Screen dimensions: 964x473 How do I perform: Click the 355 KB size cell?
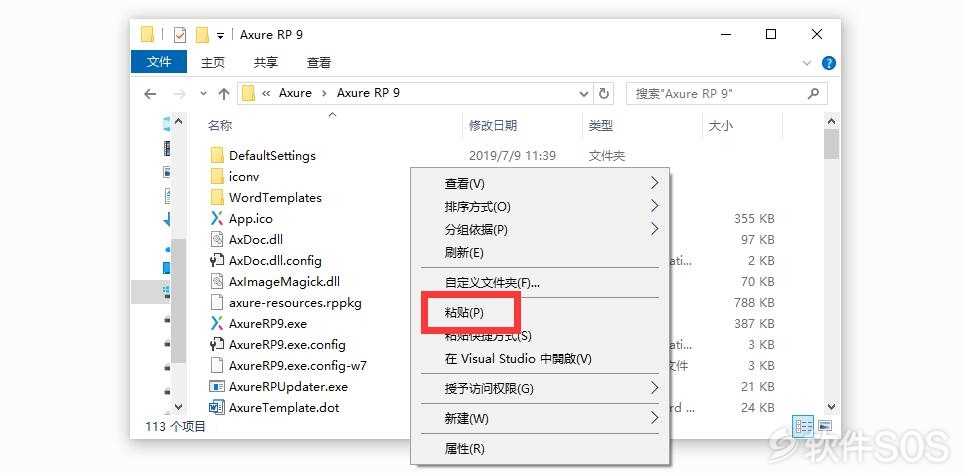(x=754, y=218)
